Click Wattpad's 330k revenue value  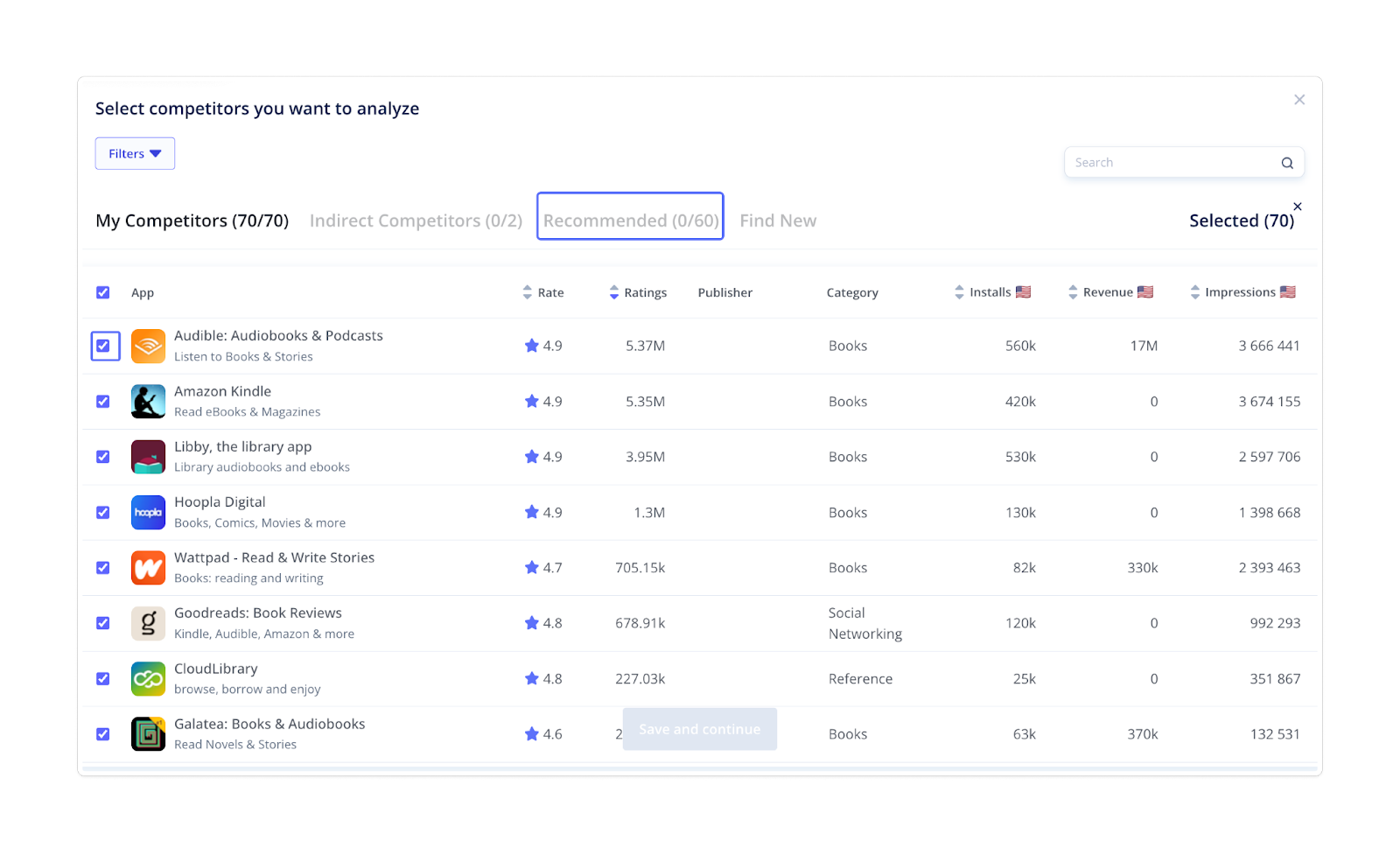[1143, 568]
